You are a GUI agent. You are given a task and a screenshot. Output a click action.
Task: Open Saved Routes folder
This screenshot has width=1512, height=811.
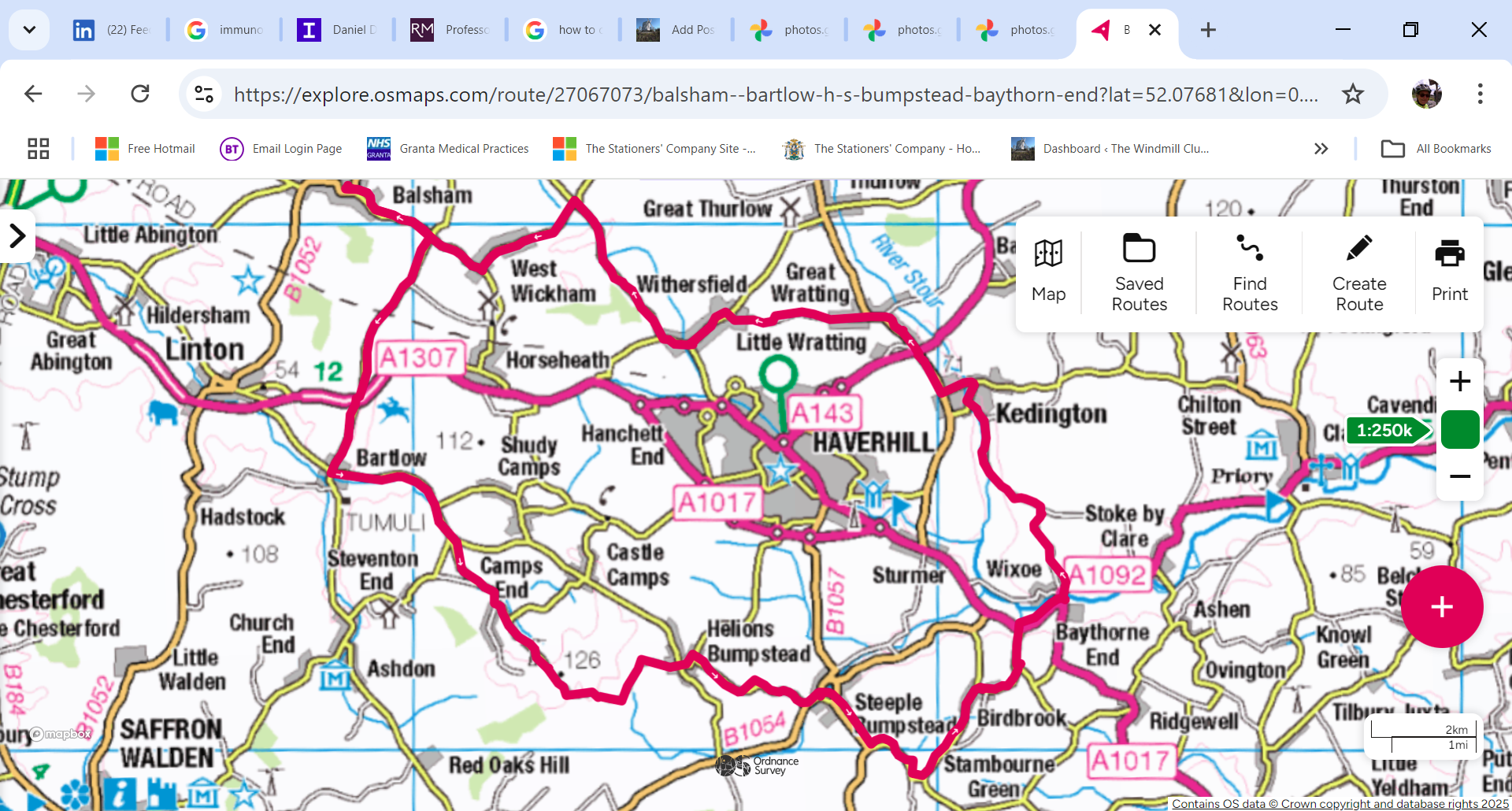[1139, 272]
